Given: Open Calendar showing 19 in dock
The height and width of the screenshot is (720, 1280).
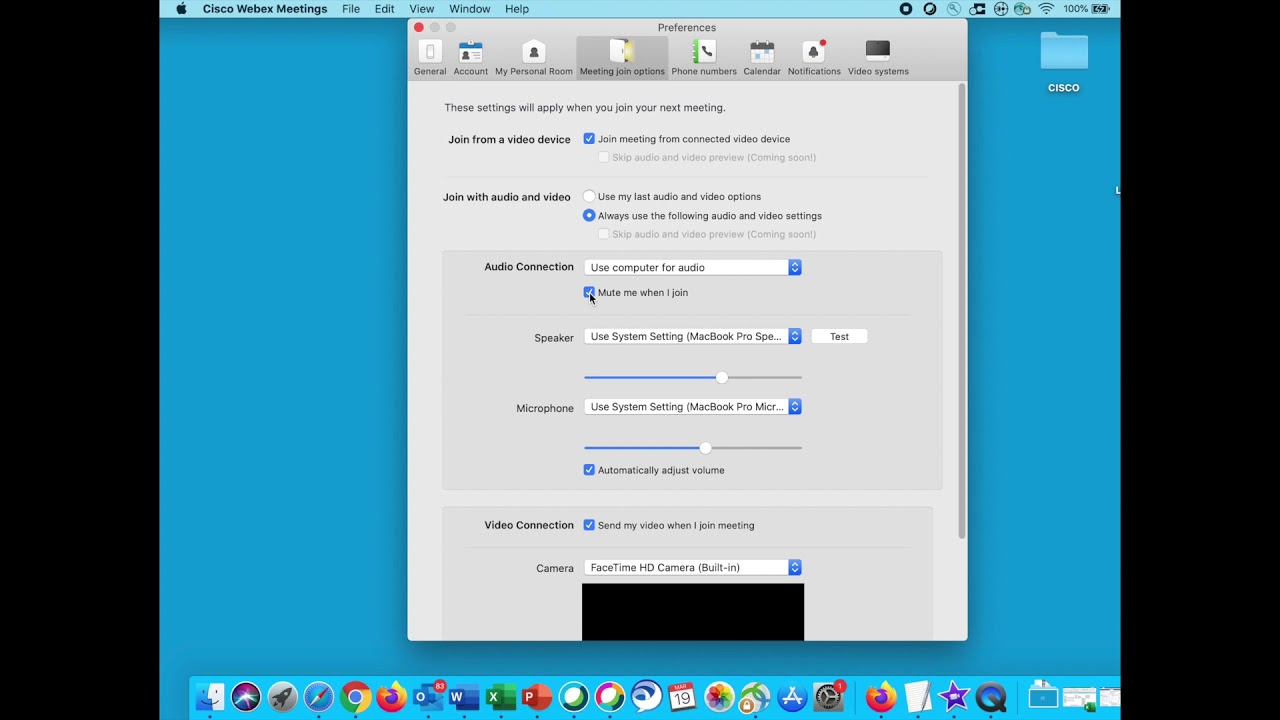Looking at the screenshot, I should 683,697.
